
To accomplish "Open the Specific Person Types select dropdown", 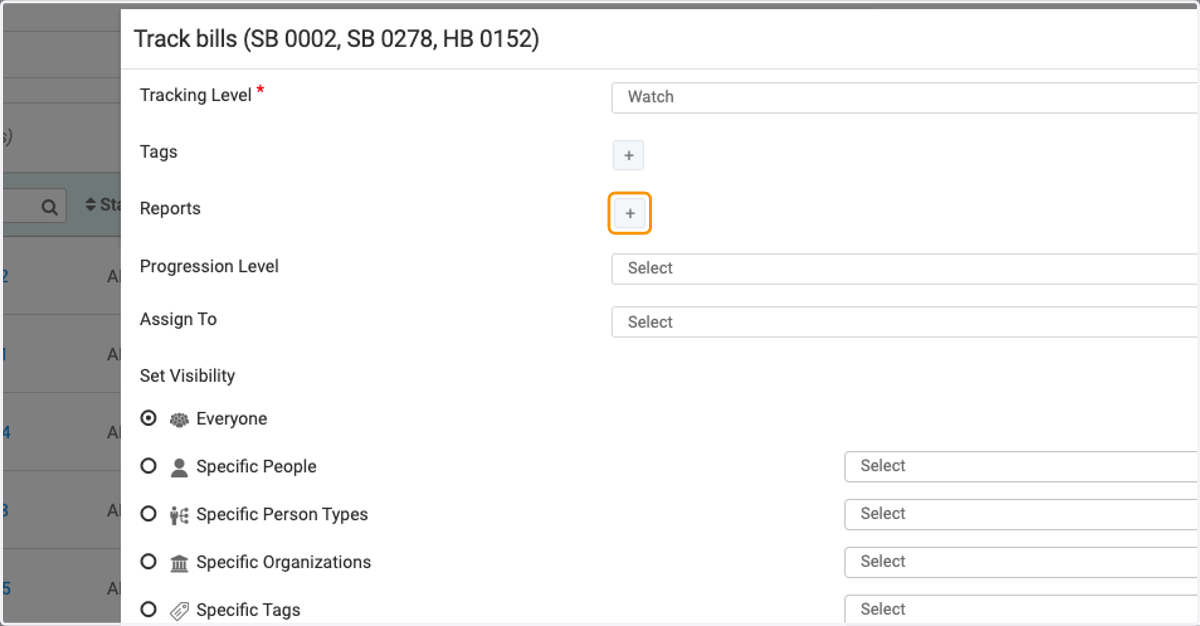I will click(x=1022, y=514).
